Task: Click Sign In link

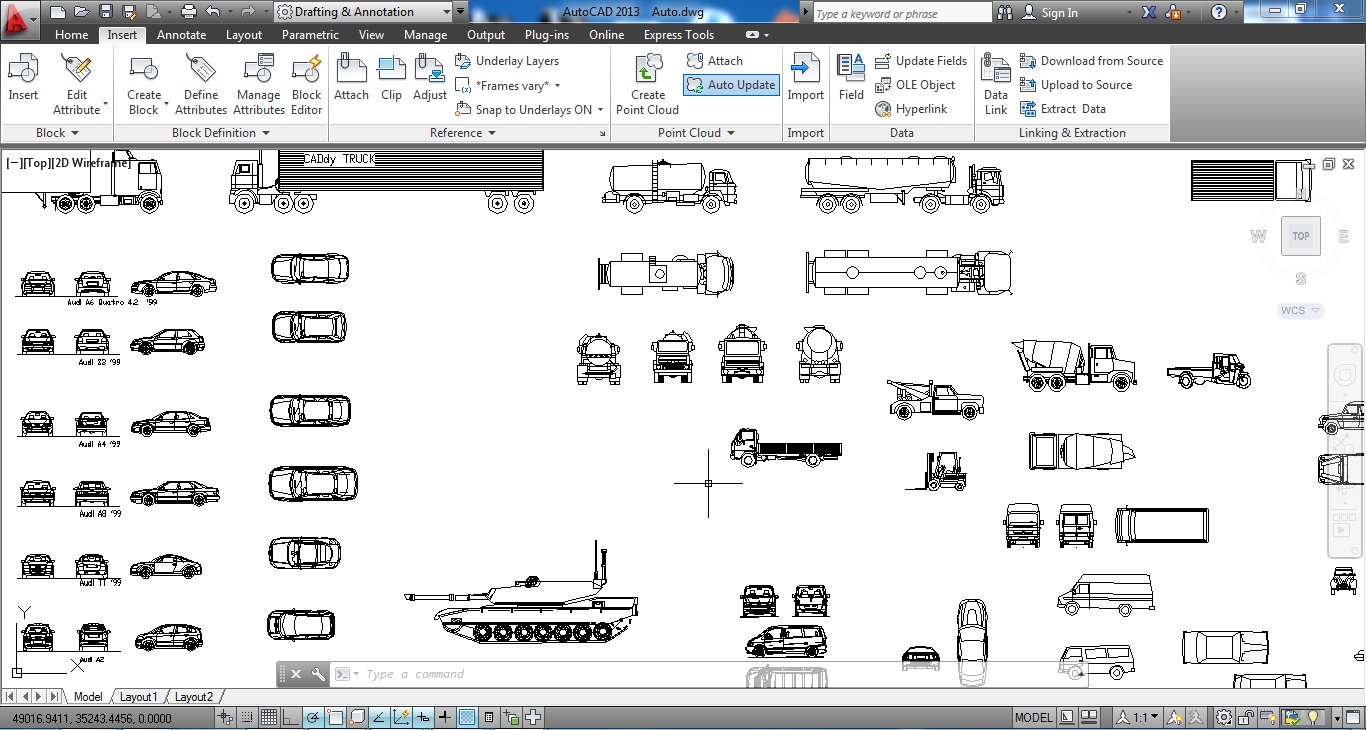Action: pos(1050,13)
